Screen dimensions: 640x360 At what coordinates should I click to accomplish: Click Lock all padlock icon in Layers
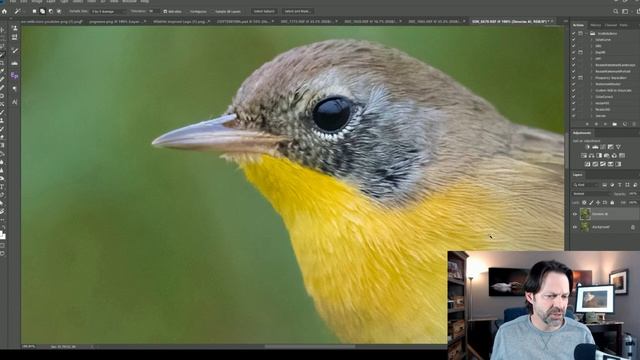coord(612,202)
